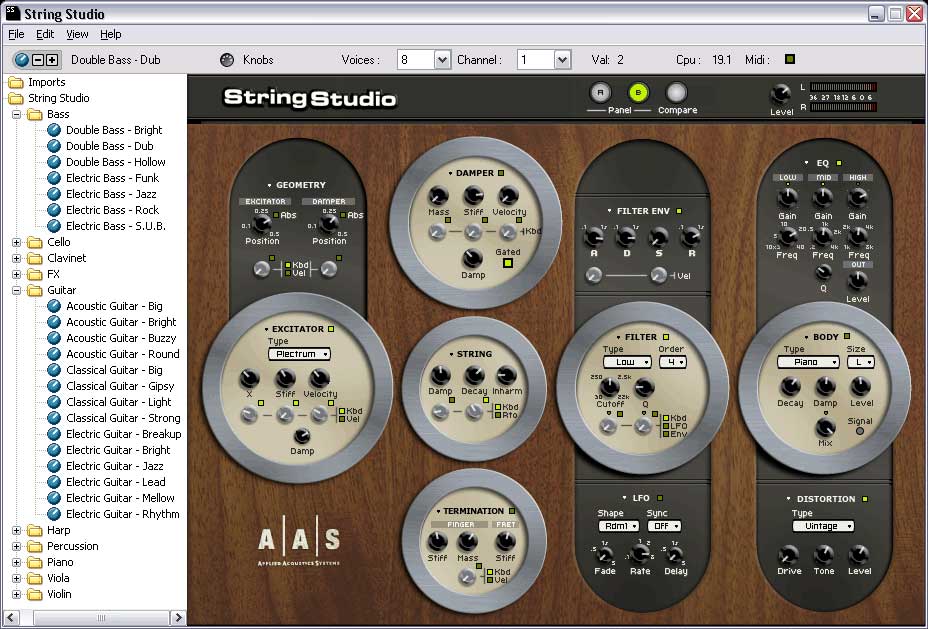
Task: Open the Voices dropdown
Action: pyautogui.click(x=442, y=60)
